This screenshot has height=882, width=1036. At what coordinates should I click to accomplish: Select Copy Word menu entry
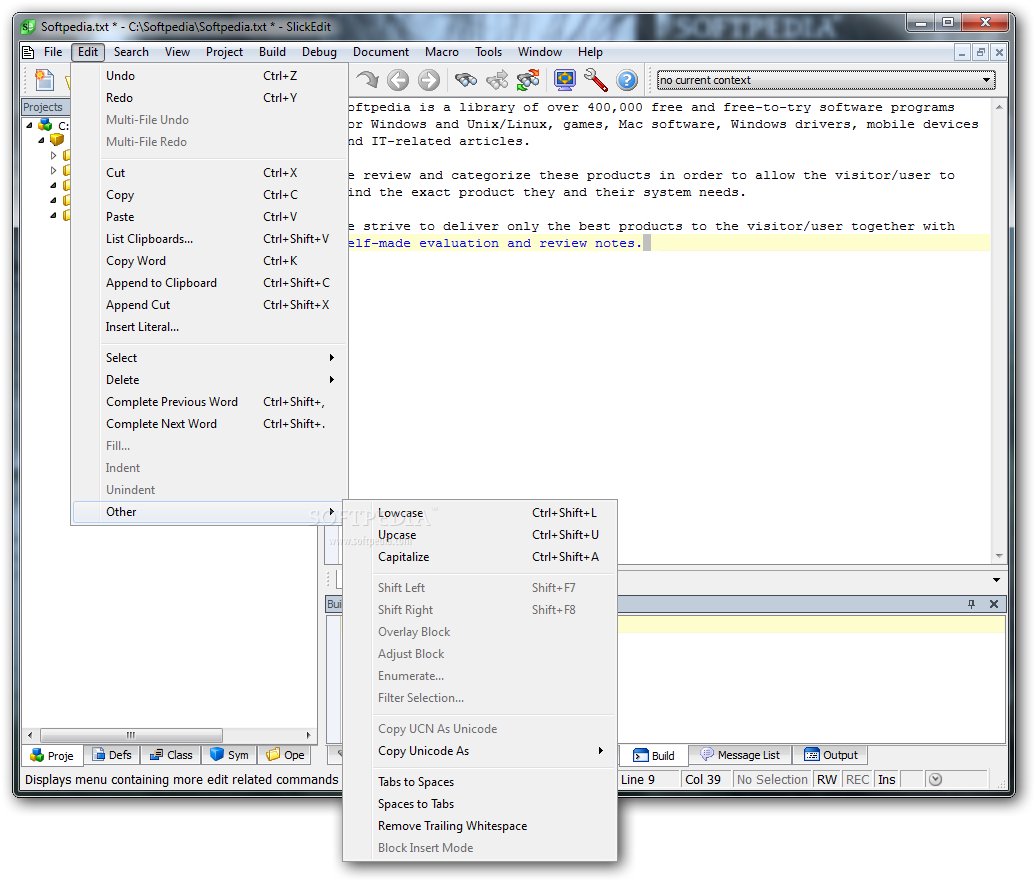tap(209, 261)
